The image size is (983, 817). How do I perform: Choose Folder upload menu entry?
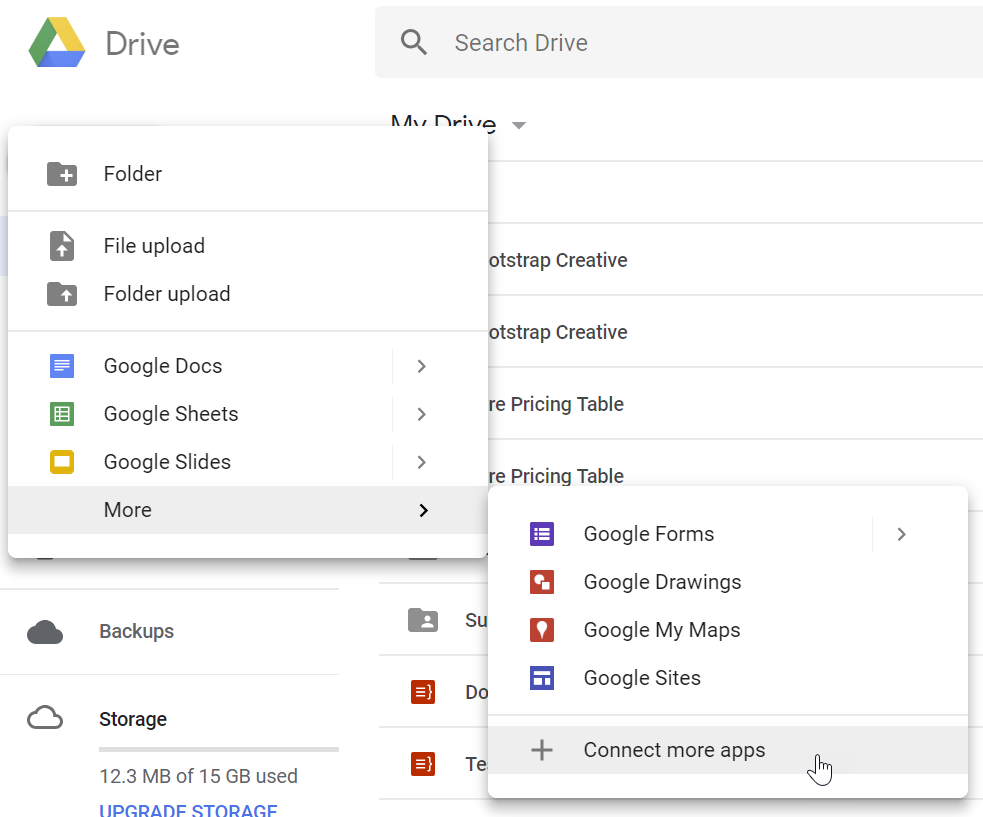[248, 293]
